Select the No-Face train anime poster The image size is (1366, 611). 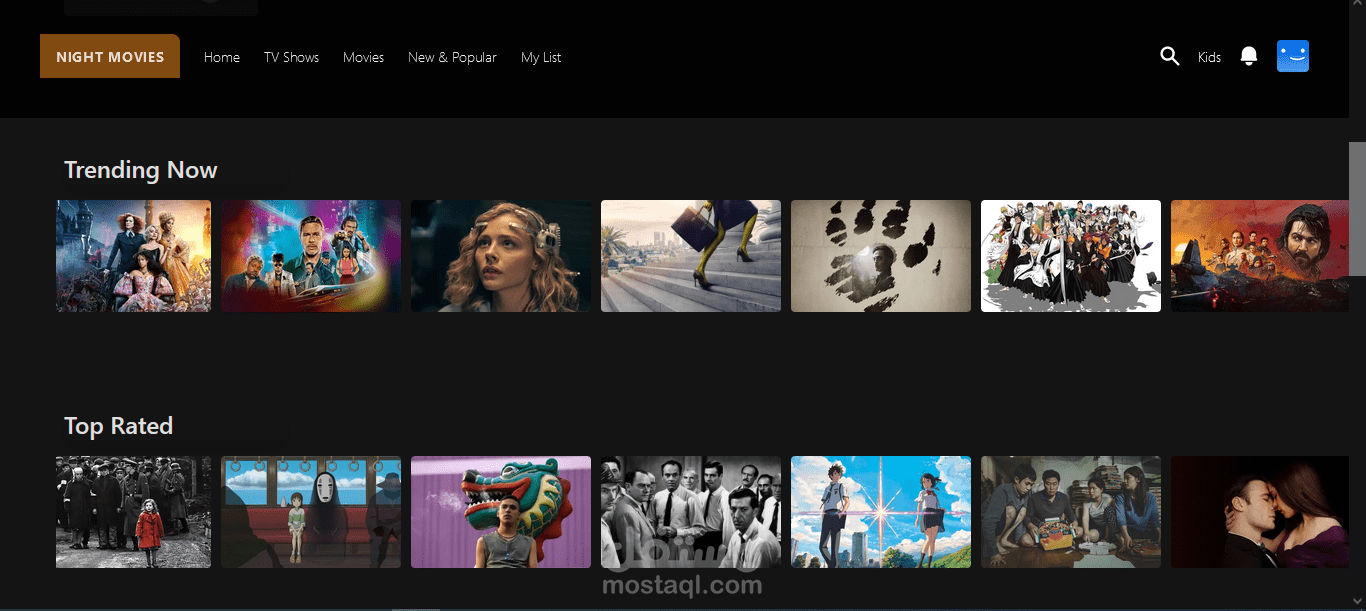pos(311,512)
